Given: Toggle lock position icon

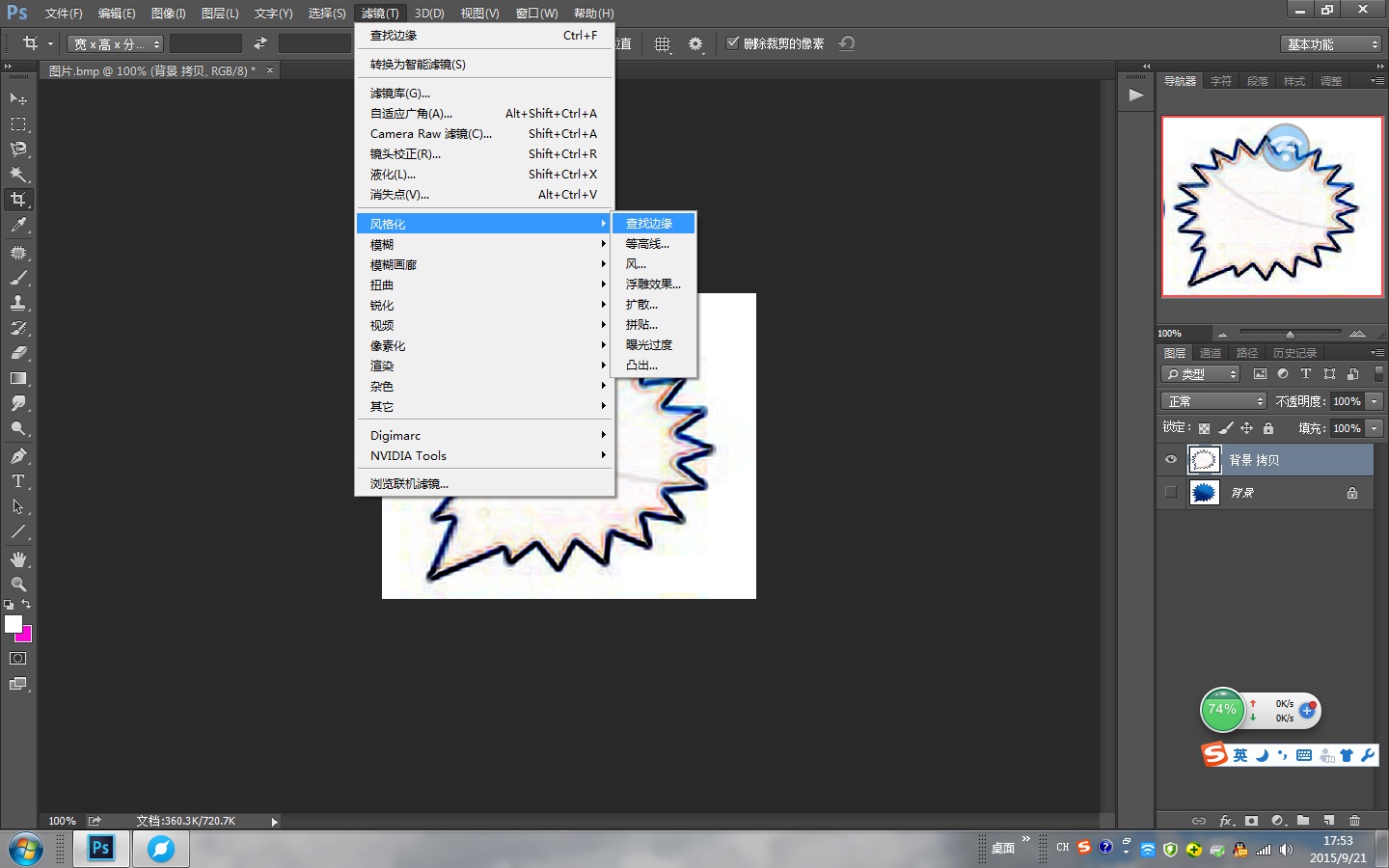Looking at the screenshot, I should click(x=1246, y=428).
